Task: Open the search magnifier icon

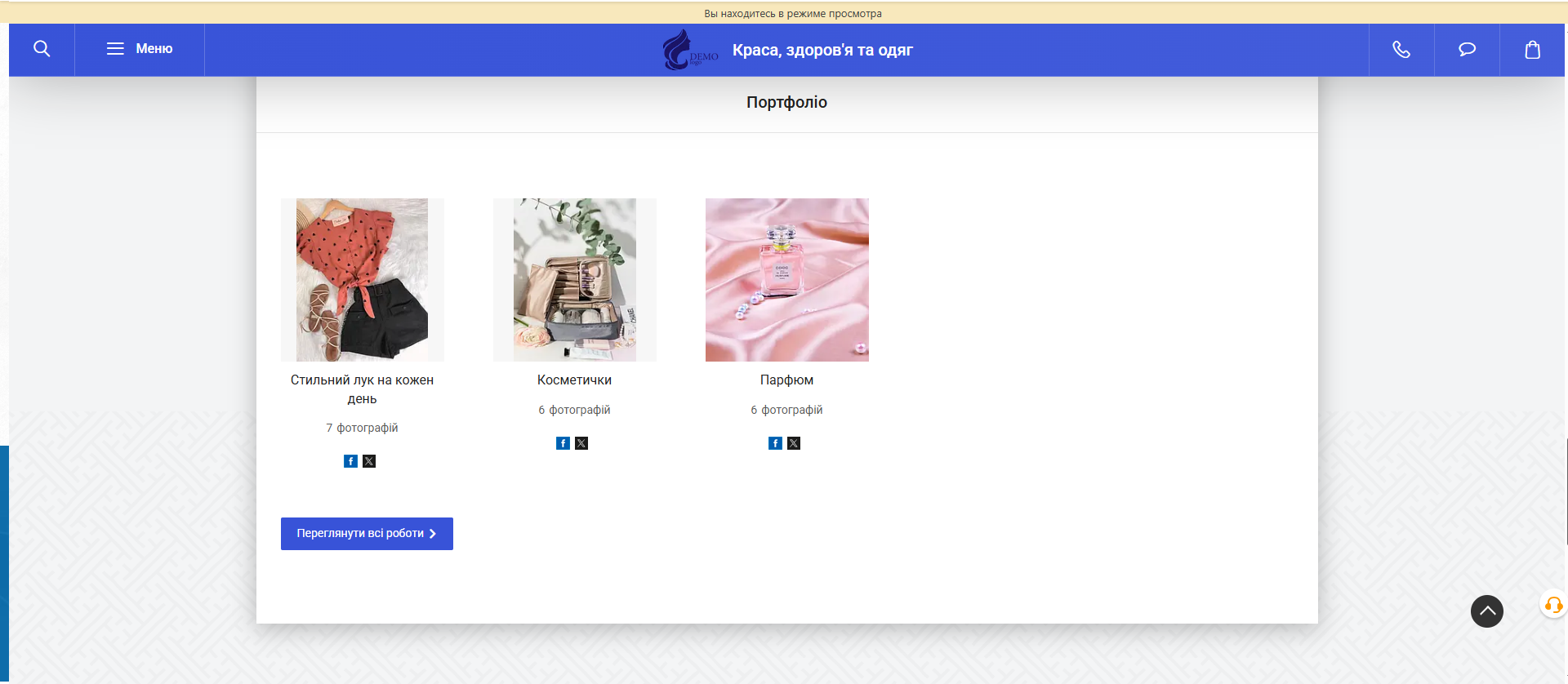Action: click(42, 49)
